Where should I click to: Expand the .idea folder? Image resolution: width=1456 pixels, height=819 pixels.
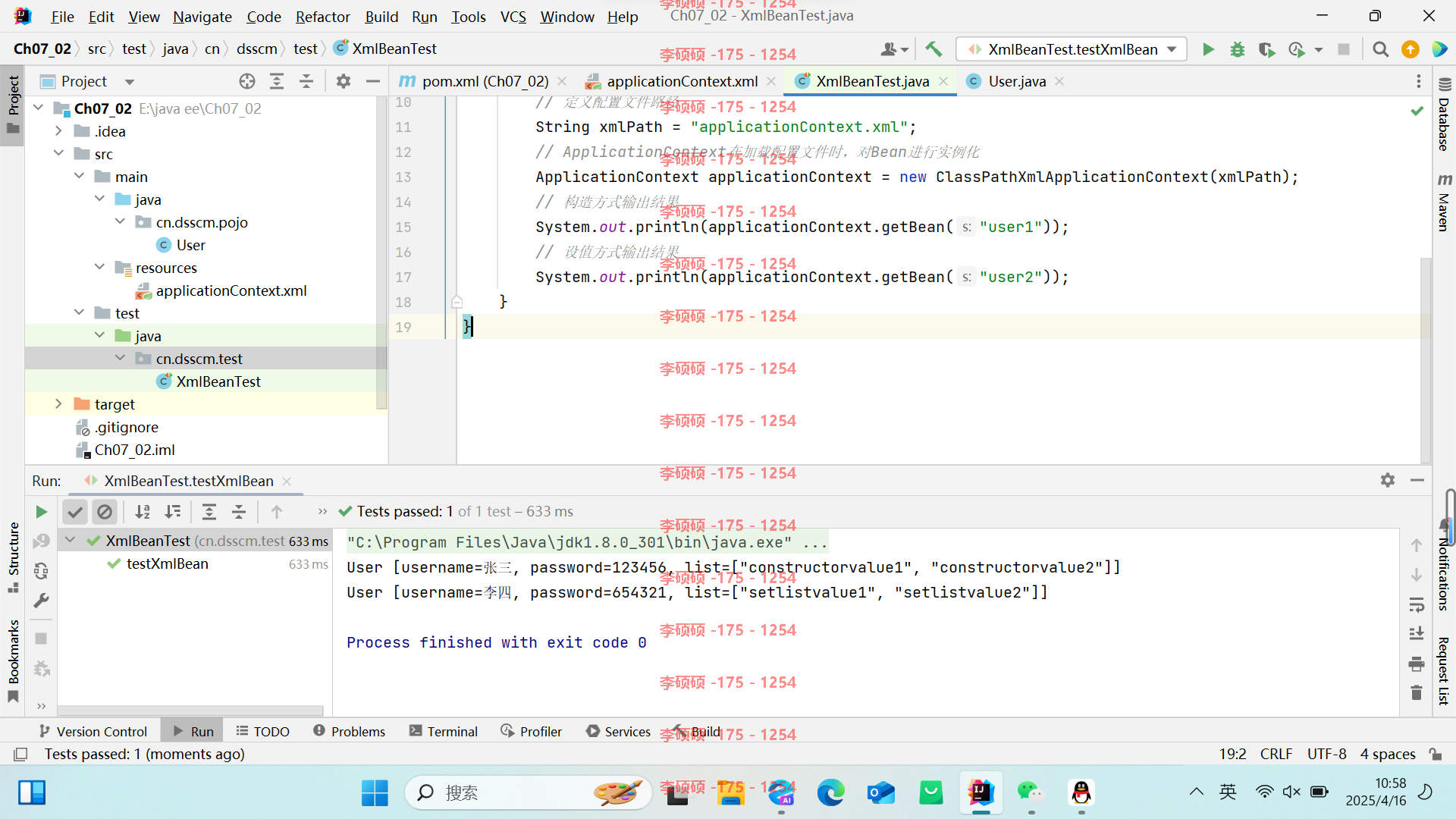[59, 130]
